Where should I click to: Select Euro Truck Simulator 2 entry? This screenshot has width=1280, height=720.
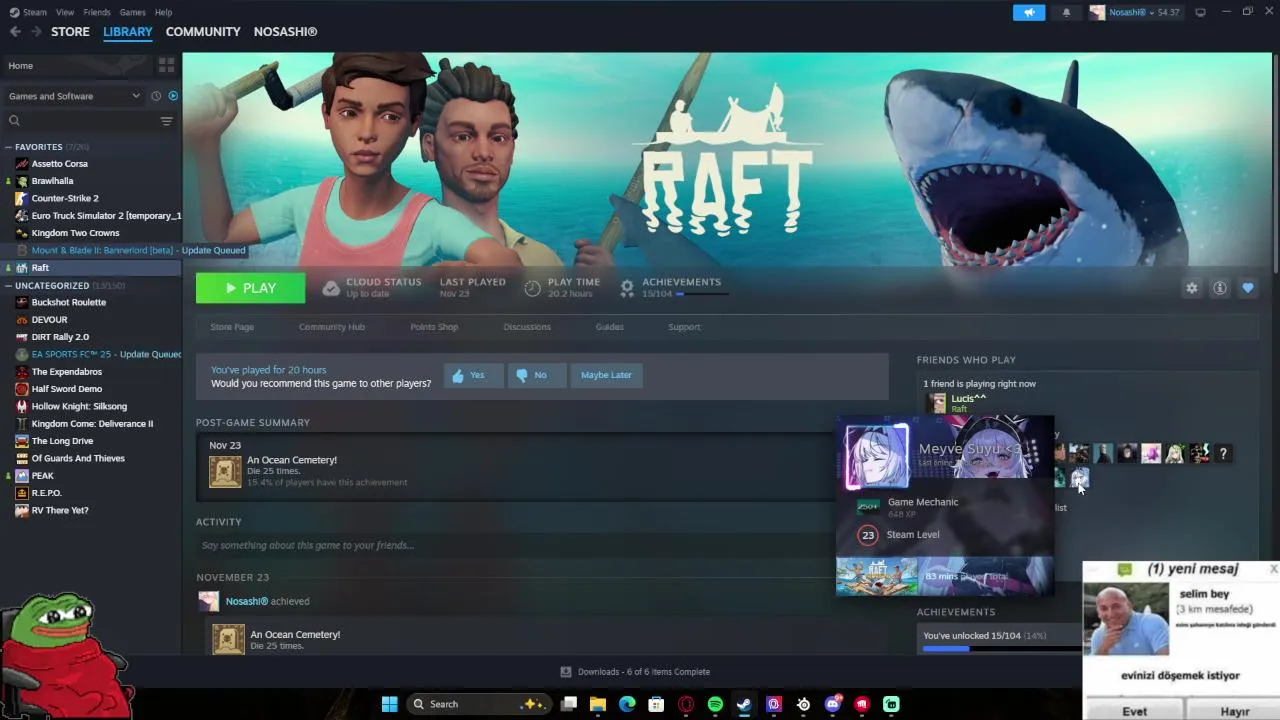click(x=106, y=216)
